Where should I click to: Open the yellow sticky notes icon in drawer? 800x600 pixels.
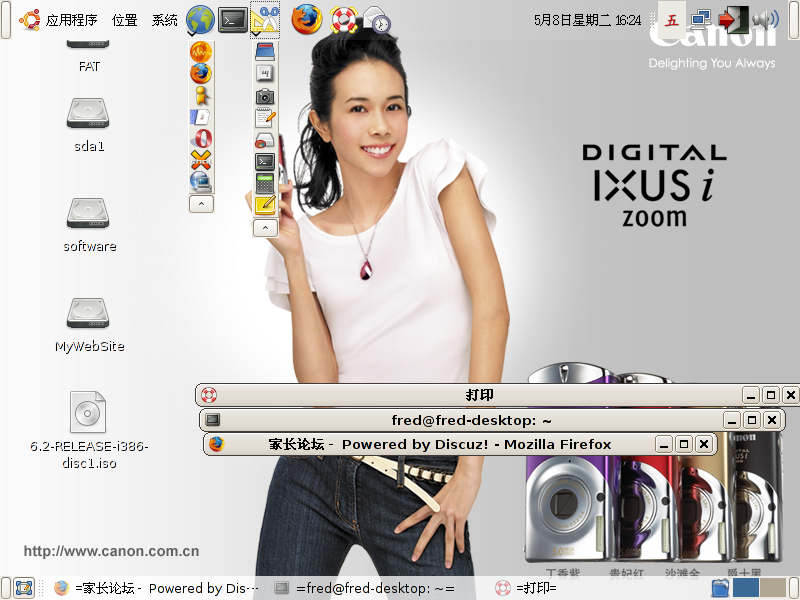265,205
